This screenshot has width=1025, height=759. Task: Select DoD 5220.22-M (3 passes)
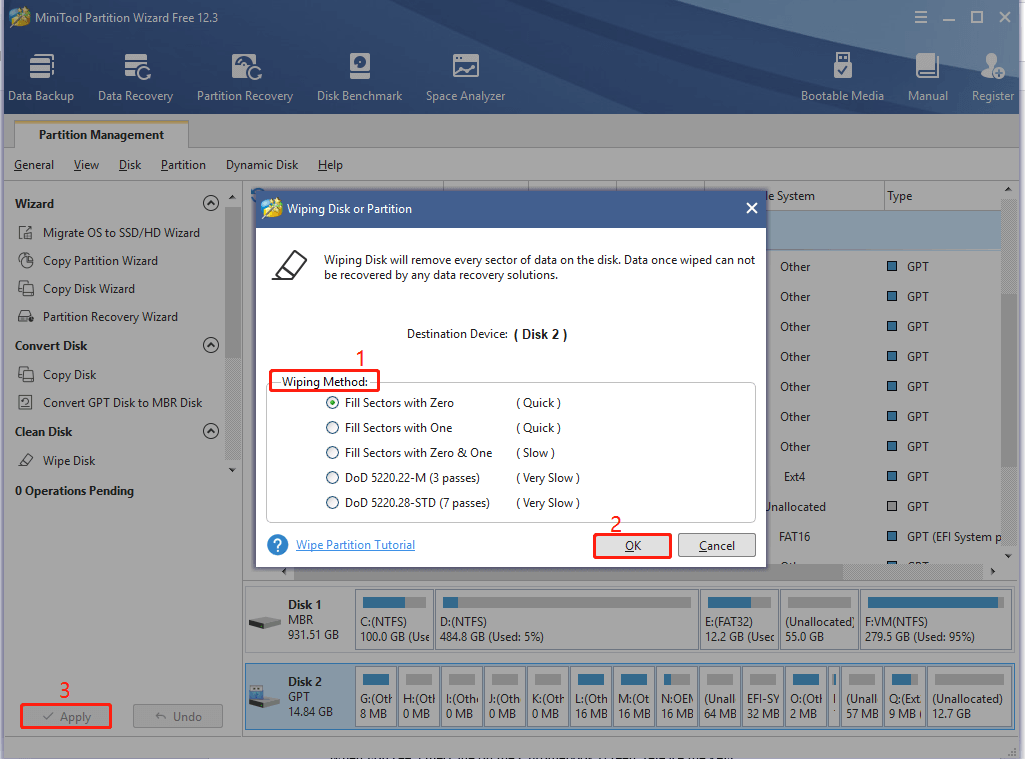coord(333,478)
